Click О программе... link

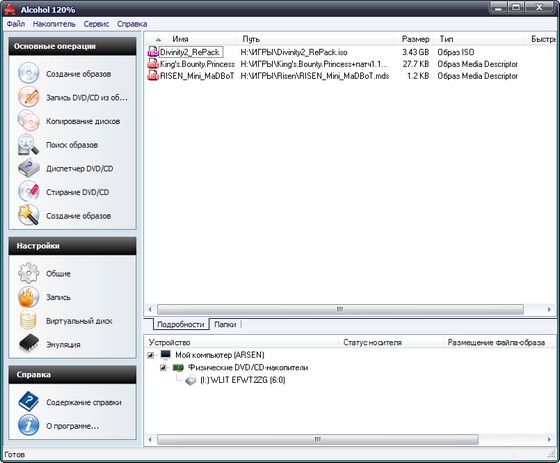coord(72,426)
